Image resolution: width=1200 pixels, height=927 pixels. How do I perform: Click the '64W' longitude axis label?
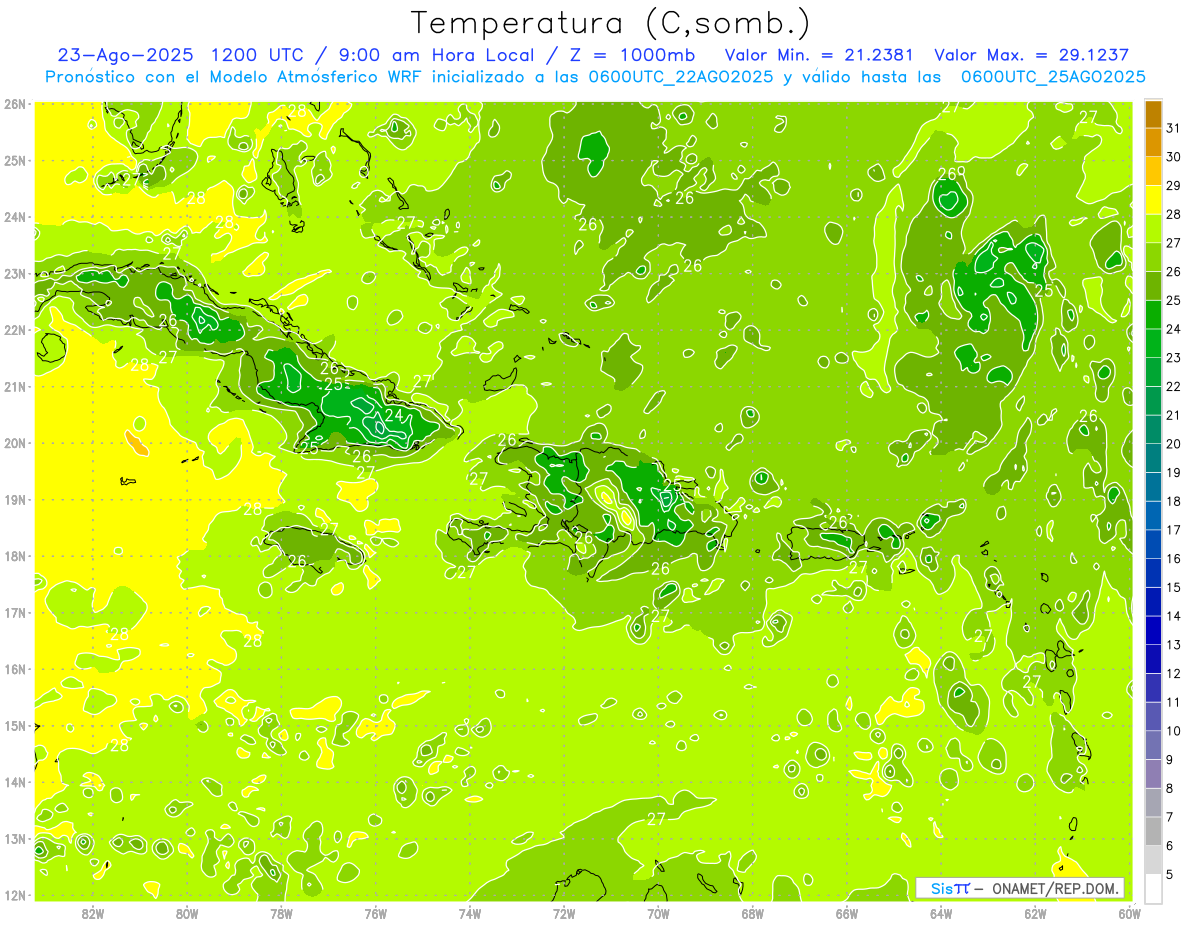pyautogui.click(x=941, y=913)
